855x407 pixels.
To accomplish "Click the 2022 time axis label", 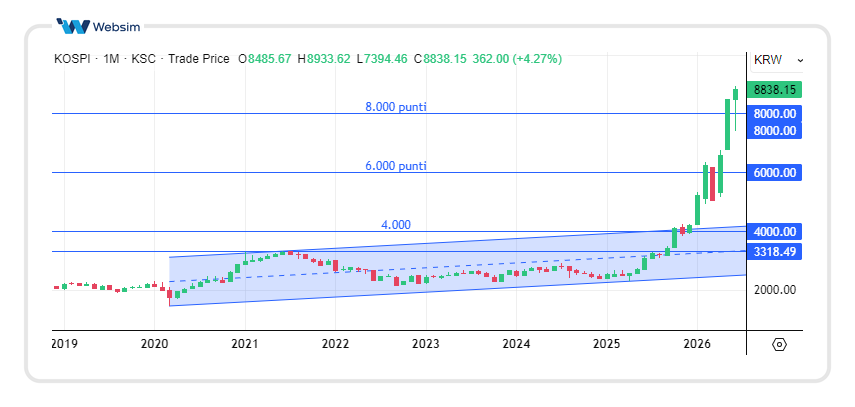I will coord(335,344).
